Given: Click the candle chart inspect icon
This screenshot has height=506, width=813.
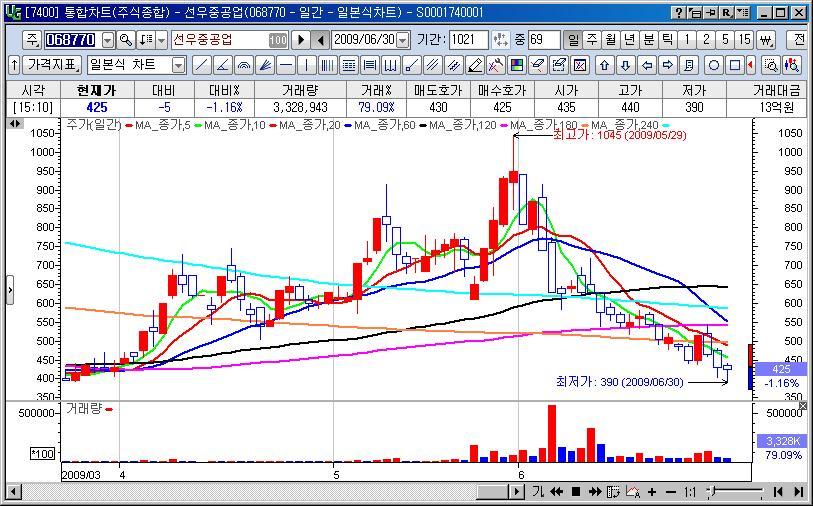Looking at the screenshot, I should pos(792,65).
